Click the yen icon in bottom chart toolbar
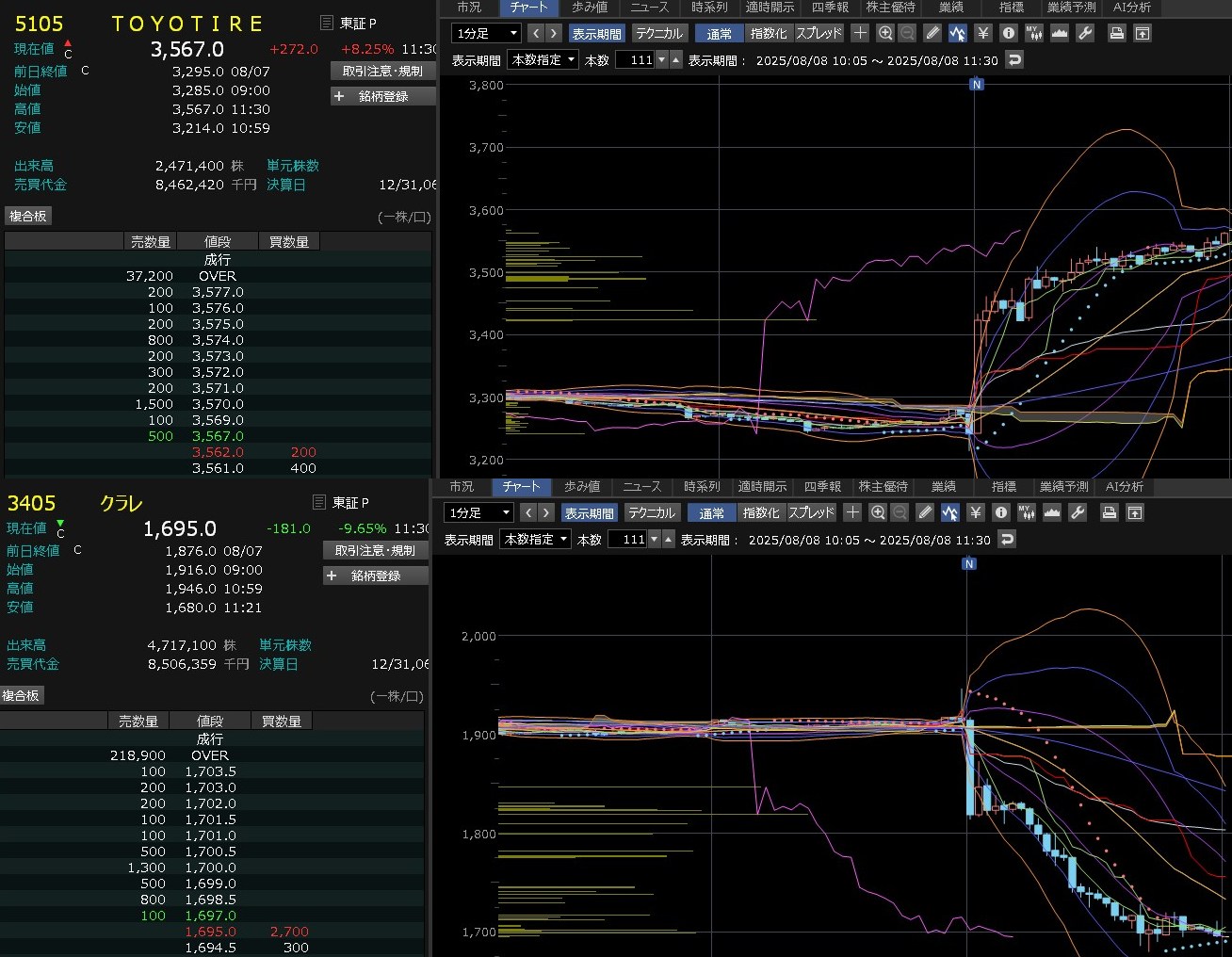The width and height of the screenshot is (1232, 957). [976, 512]
